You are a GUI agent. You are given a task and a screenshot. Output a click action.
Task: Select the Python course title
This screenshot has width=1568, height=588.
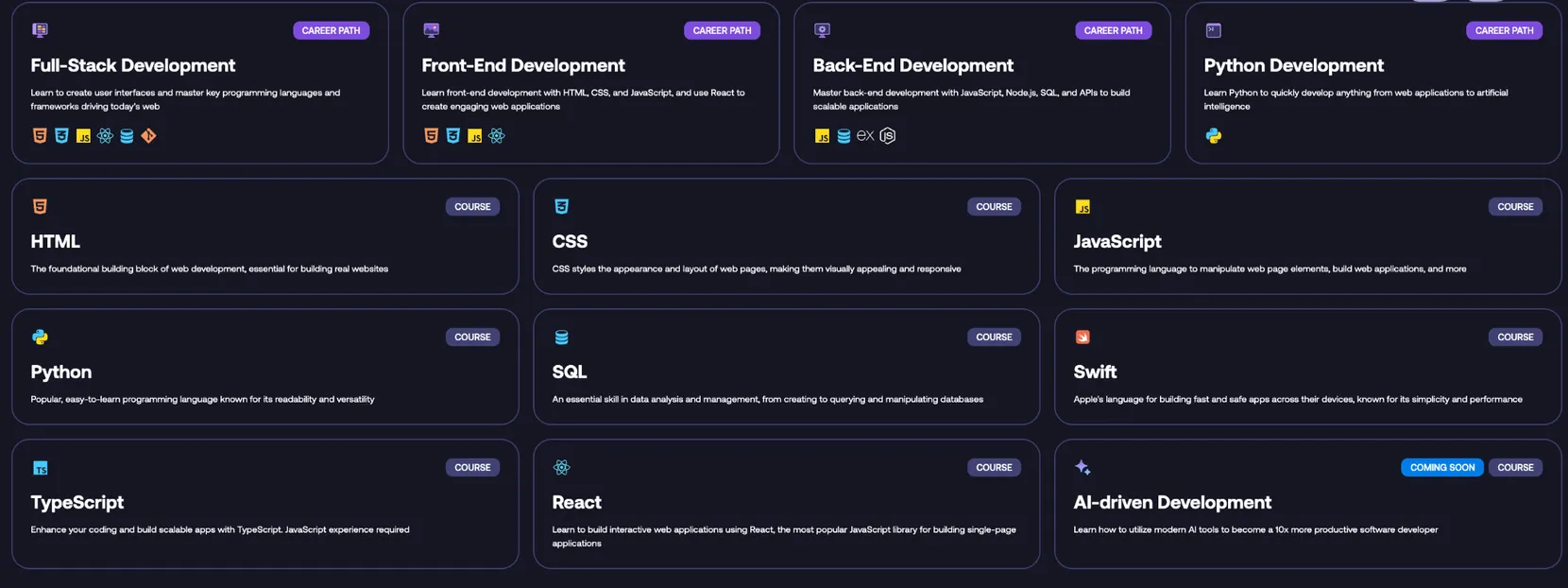pyautogui.click(x=61, y=372)
